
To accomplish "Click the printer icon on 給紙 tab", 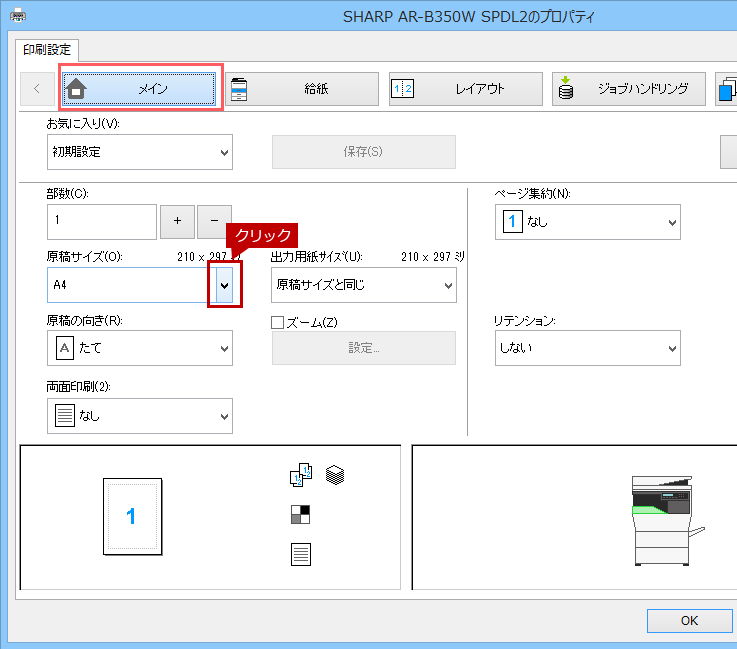I will tap(239, 89).
